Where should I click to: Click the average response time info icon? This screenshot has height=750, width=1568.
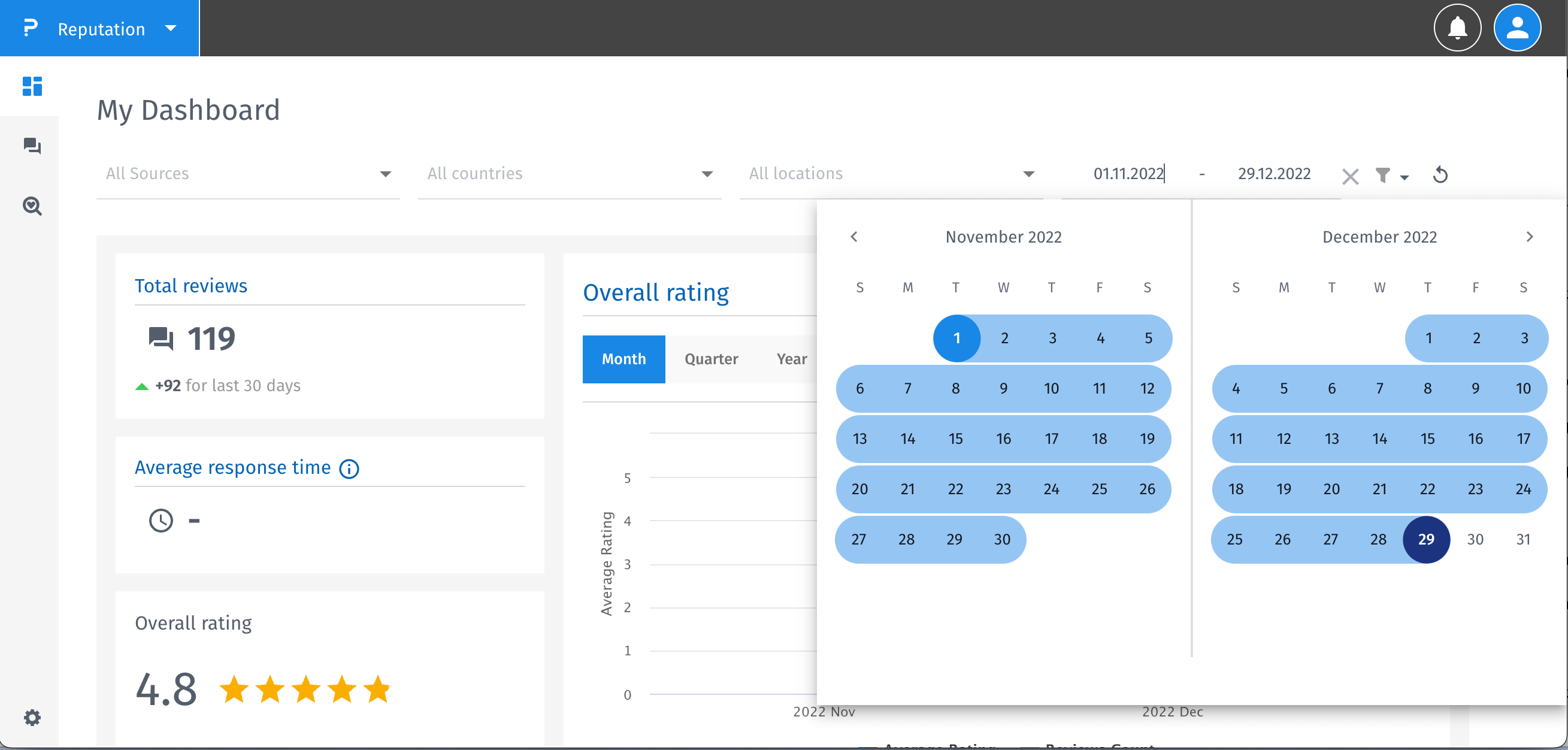(x=349, y=468)
